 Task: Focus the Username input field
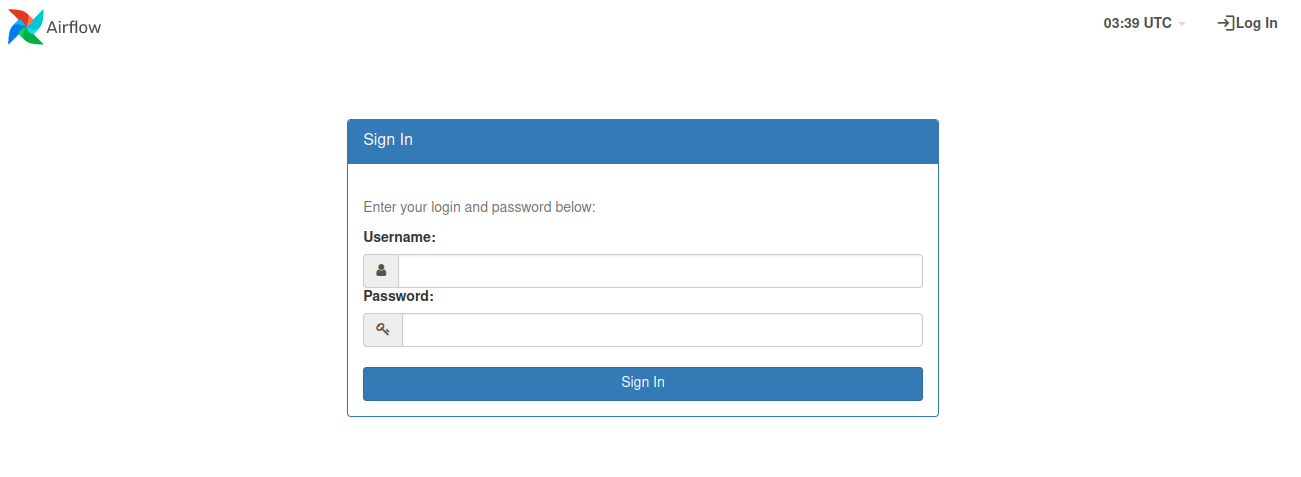click(660, 271)
